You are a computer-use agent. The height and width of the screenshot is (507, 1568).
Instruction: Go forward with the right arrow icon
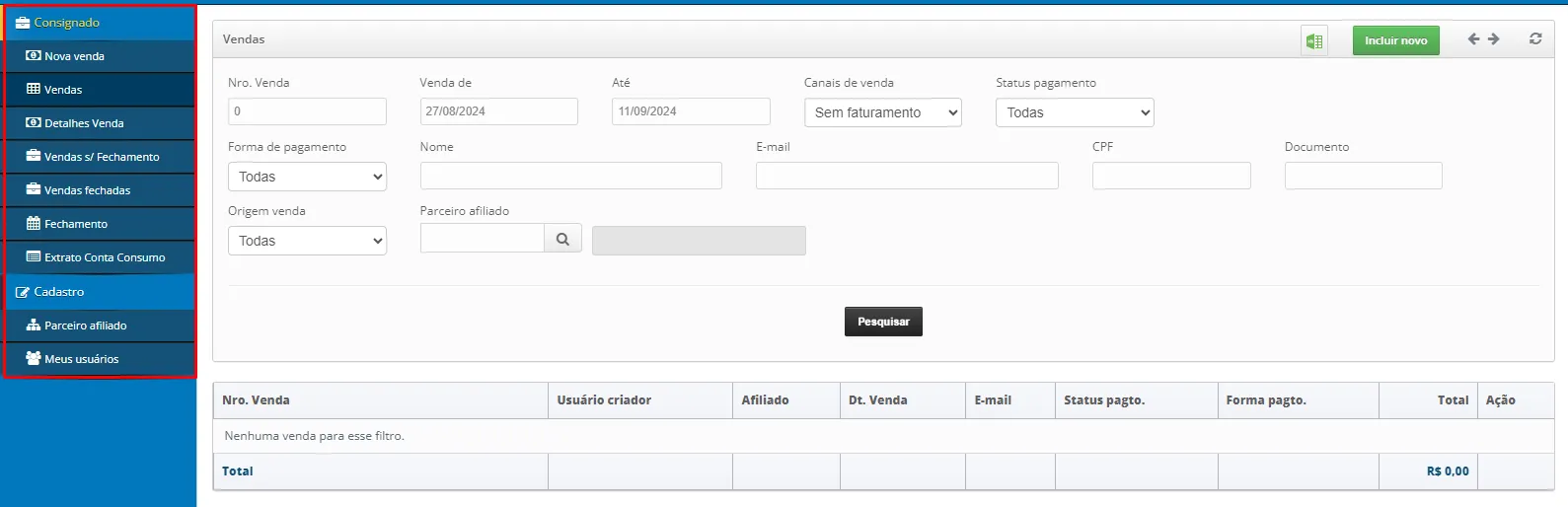tap(1494, 39)
